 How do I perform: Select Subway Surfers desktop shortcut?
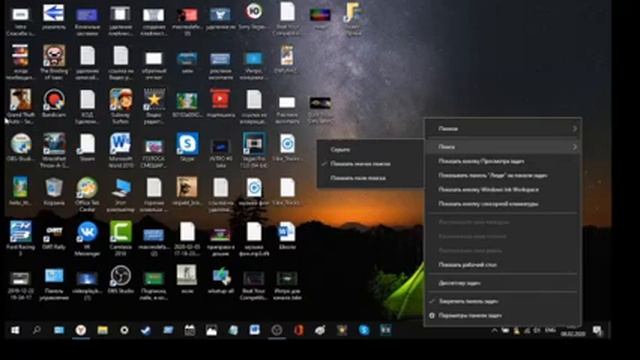pyautogui.click(x=121, y=105)
